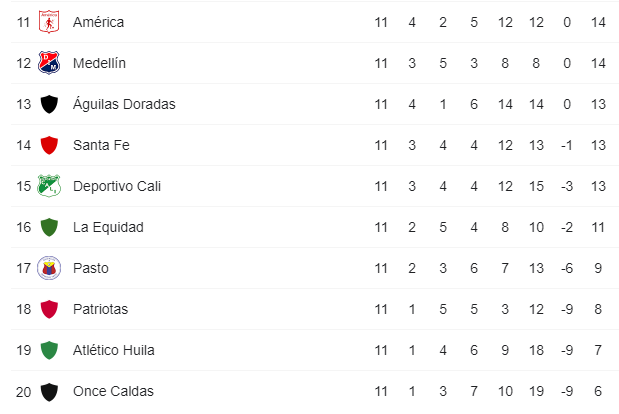Select the black Águilas Doradas shield icon

[x=49, y=104]
